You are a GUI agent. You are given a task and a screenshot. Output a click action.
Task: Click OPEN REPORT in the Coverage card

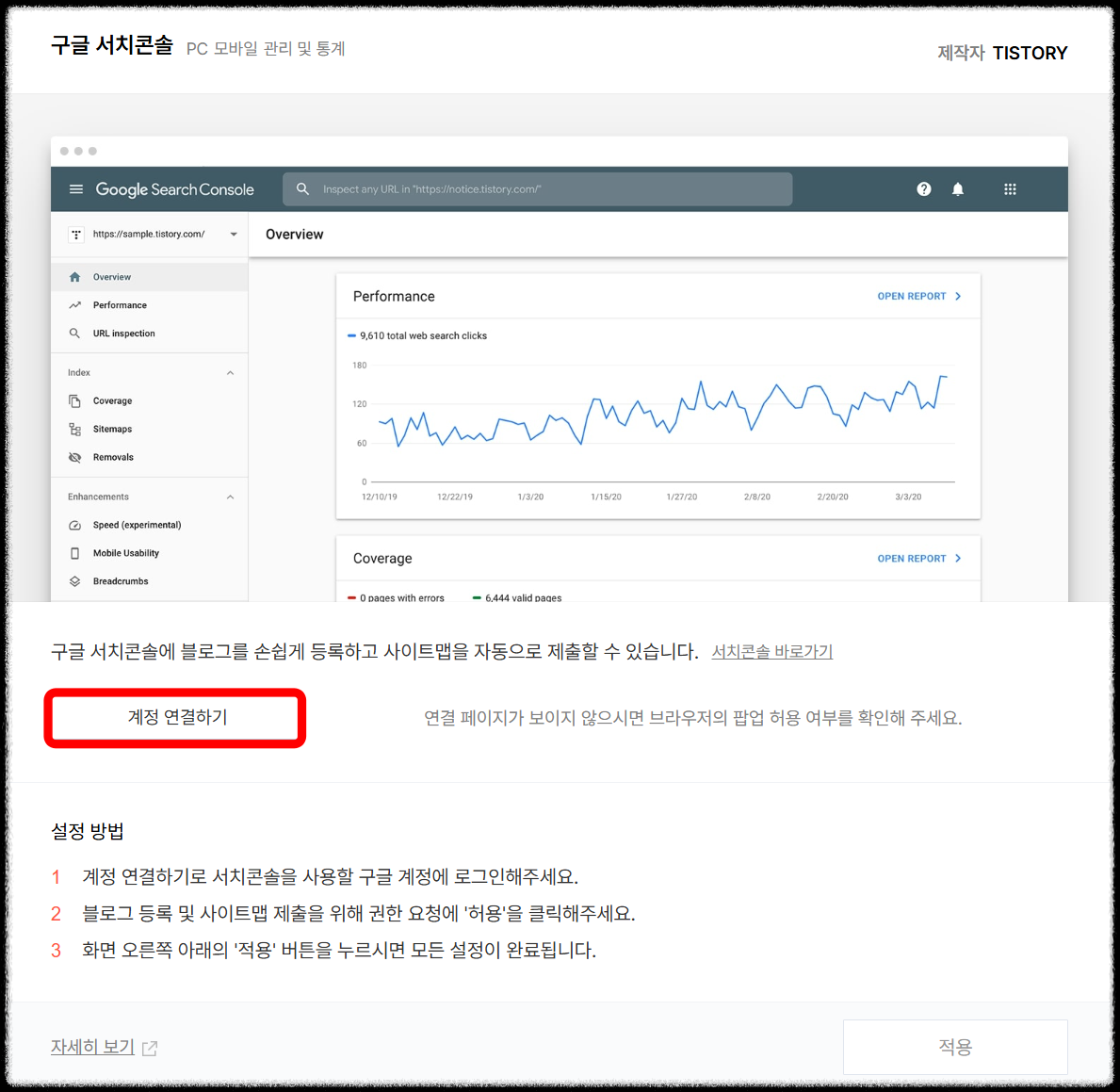tap(912, 559)
